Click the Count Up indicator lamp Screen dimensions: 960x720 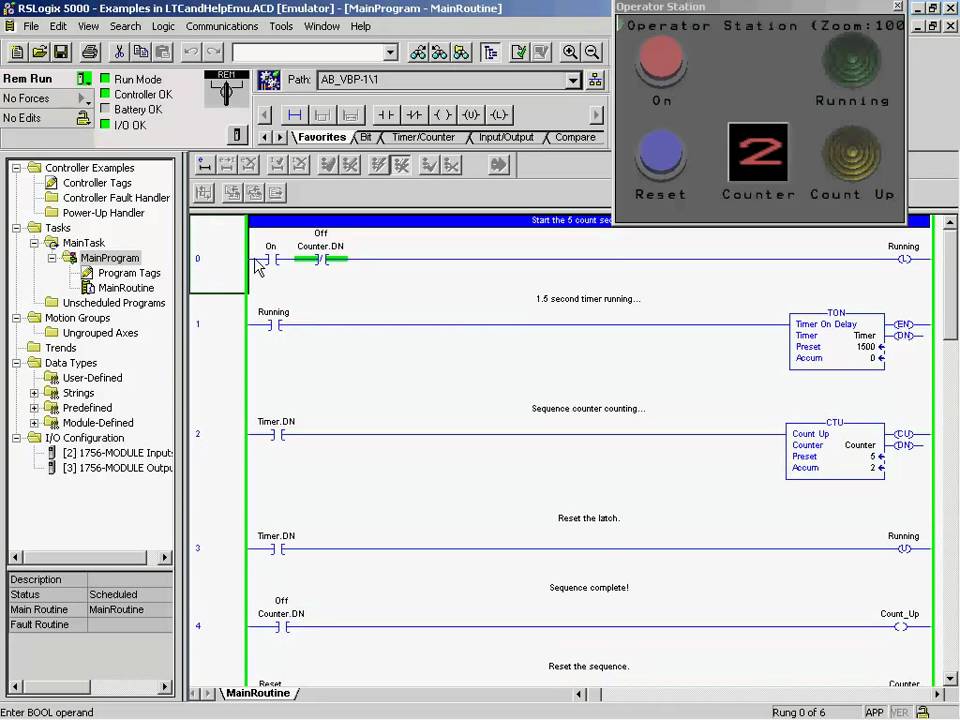[852, 154]
